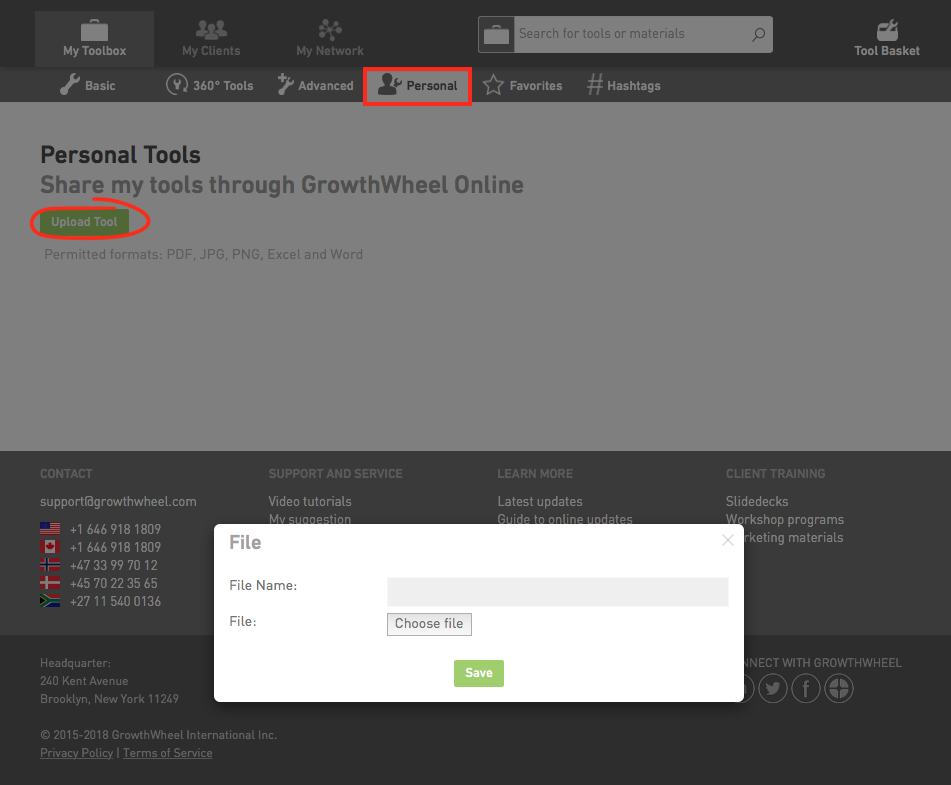Open the My Network nodes icon

330,29
